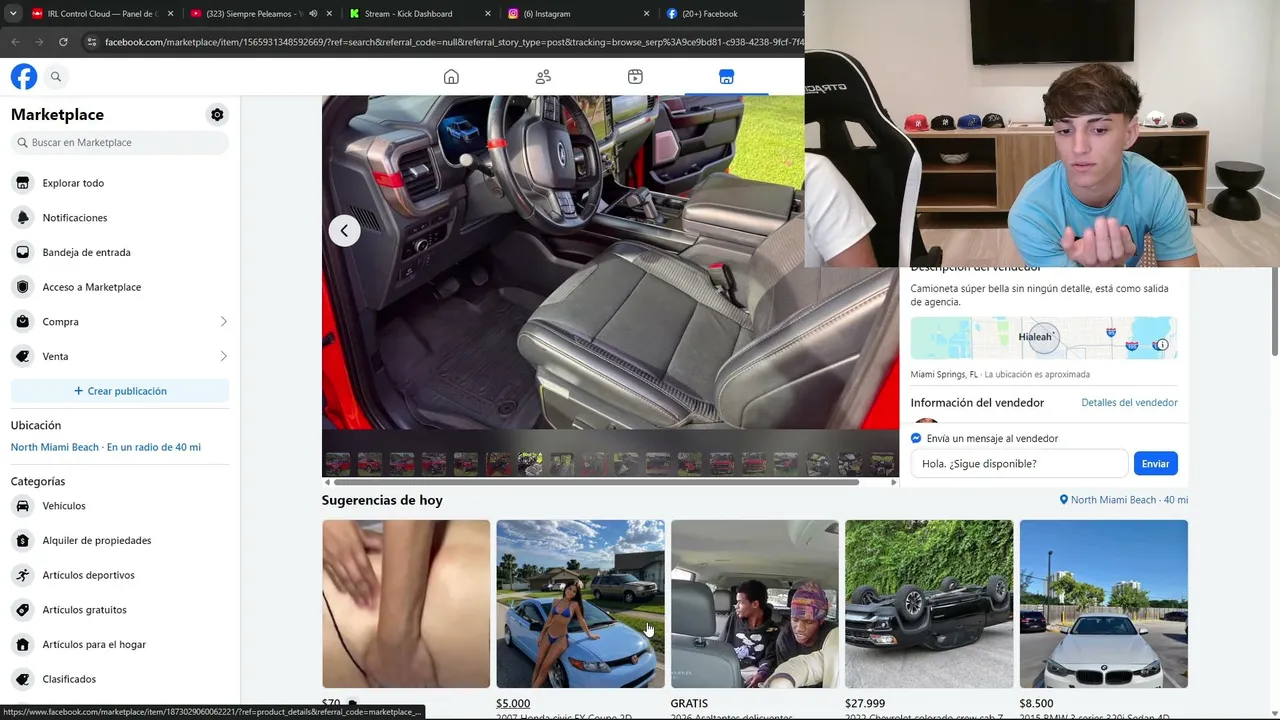Close the IRL Control Cloud tab
The width and height of the screenshot is (1280, 720).
pos(170,14)
